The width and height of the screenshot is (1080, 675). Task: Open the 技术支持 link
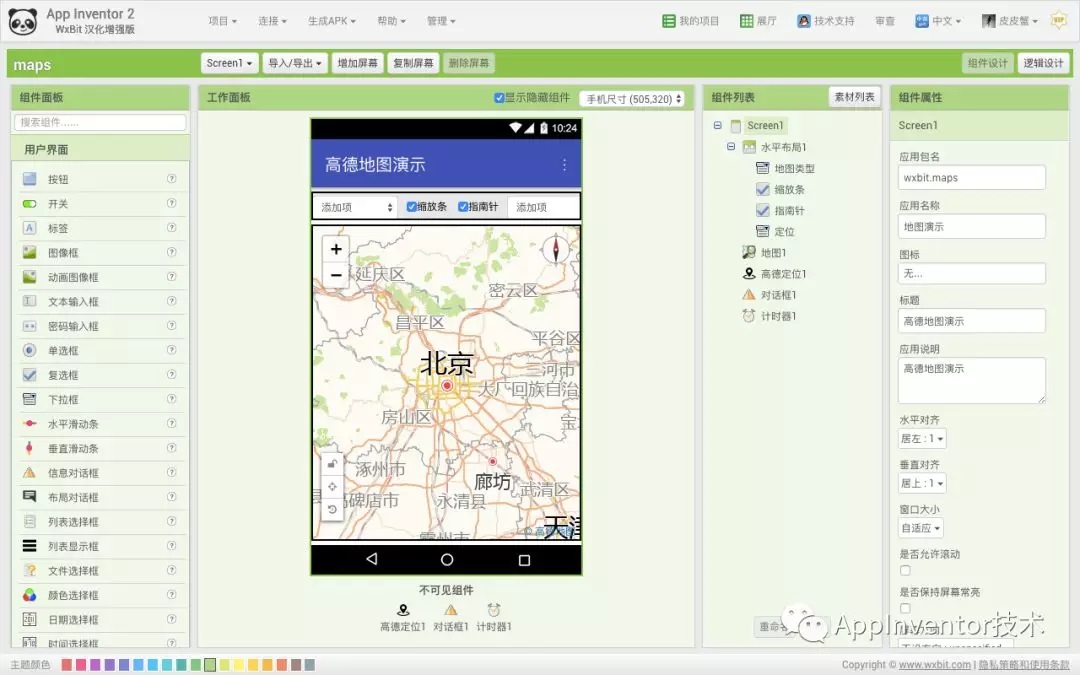[x=826, y=21]
